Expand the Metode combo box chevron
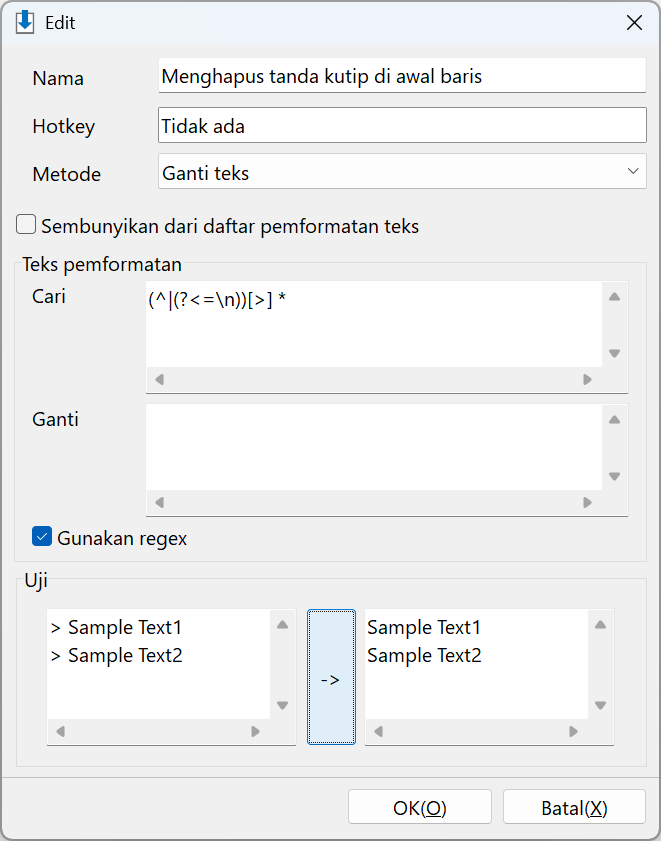The image size is (661, 841). coord(633,172)
